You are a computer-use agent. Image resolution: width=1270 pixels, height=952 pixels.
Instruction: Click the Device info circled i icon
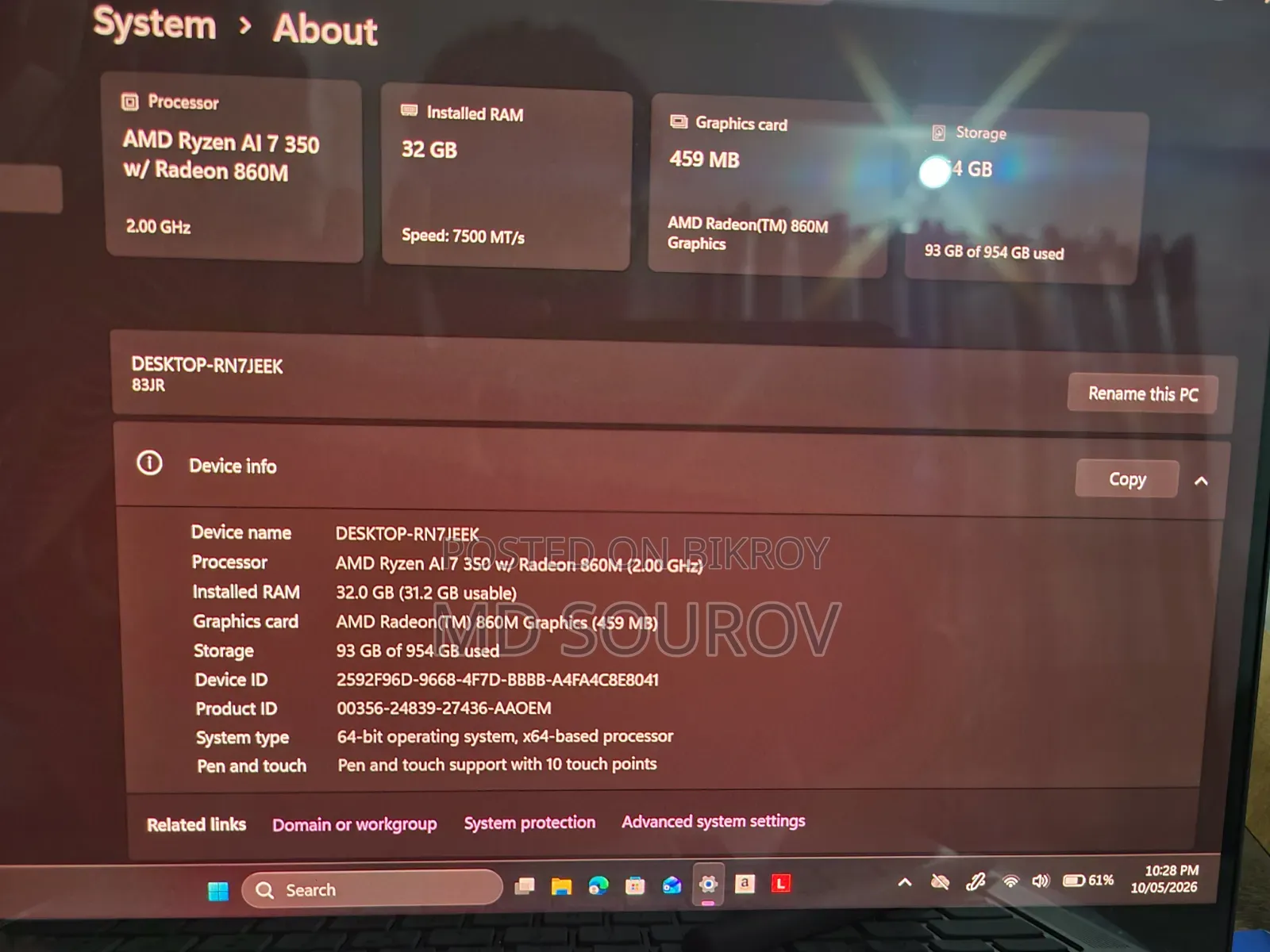(x=149, y=463)
